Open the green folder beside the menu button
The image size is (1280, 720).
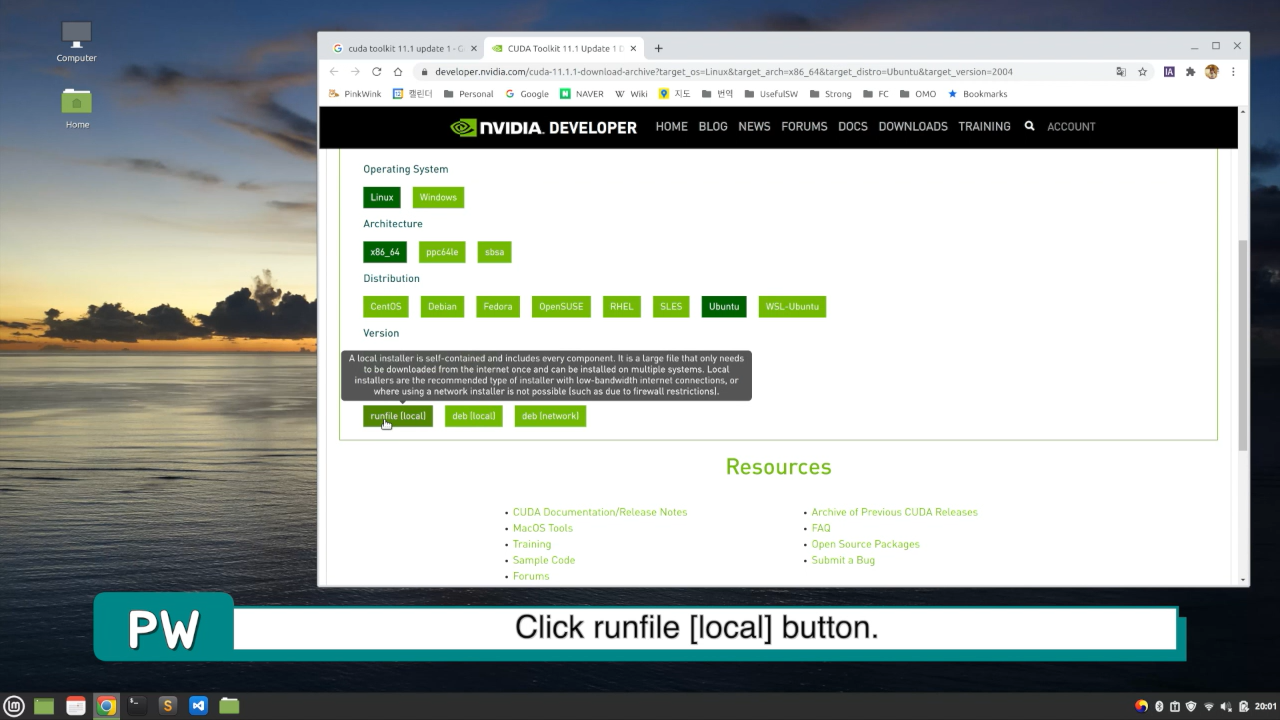(44, 706)
